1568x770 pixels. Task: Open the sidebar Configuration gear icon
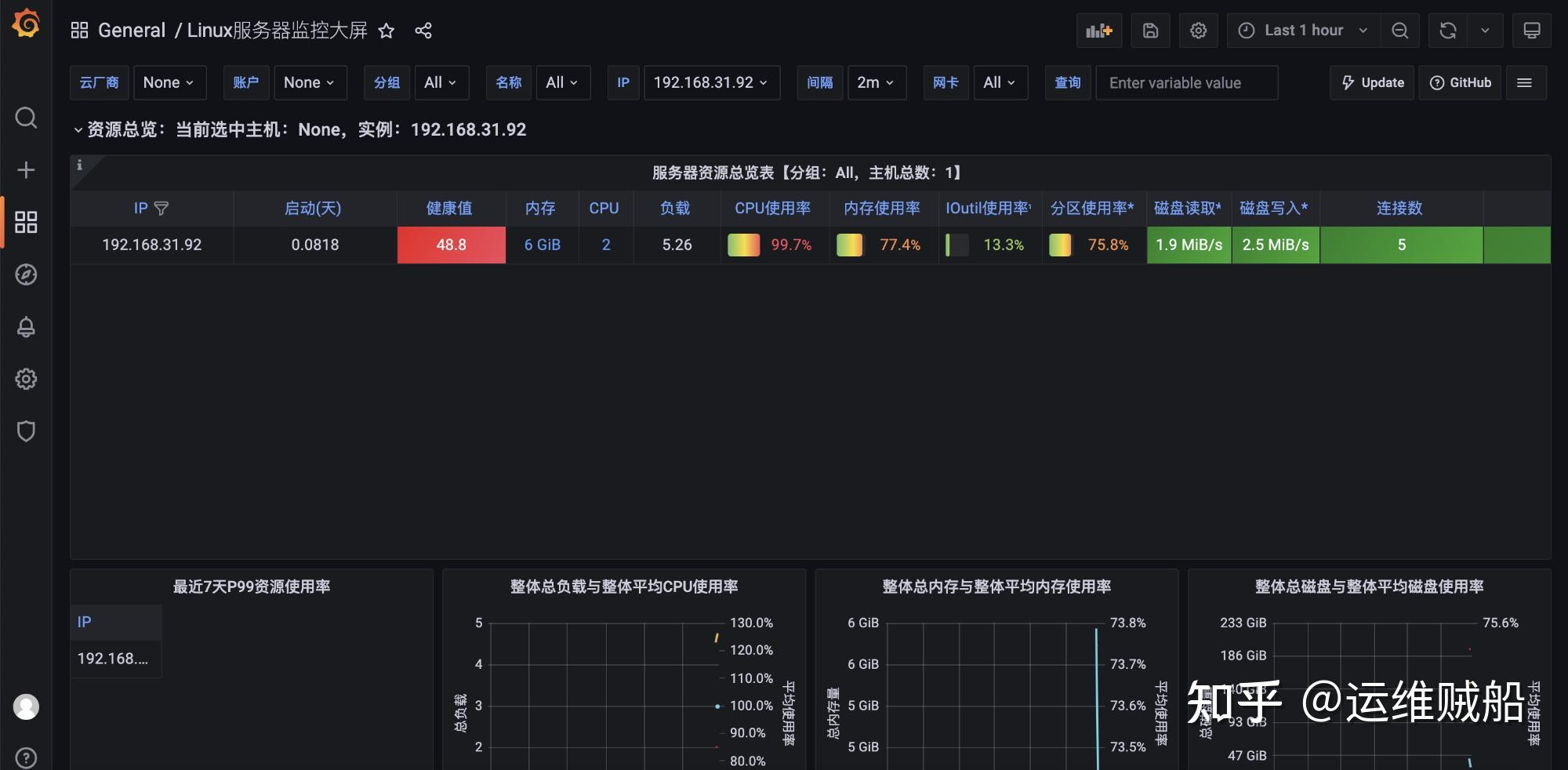point(26,379)
